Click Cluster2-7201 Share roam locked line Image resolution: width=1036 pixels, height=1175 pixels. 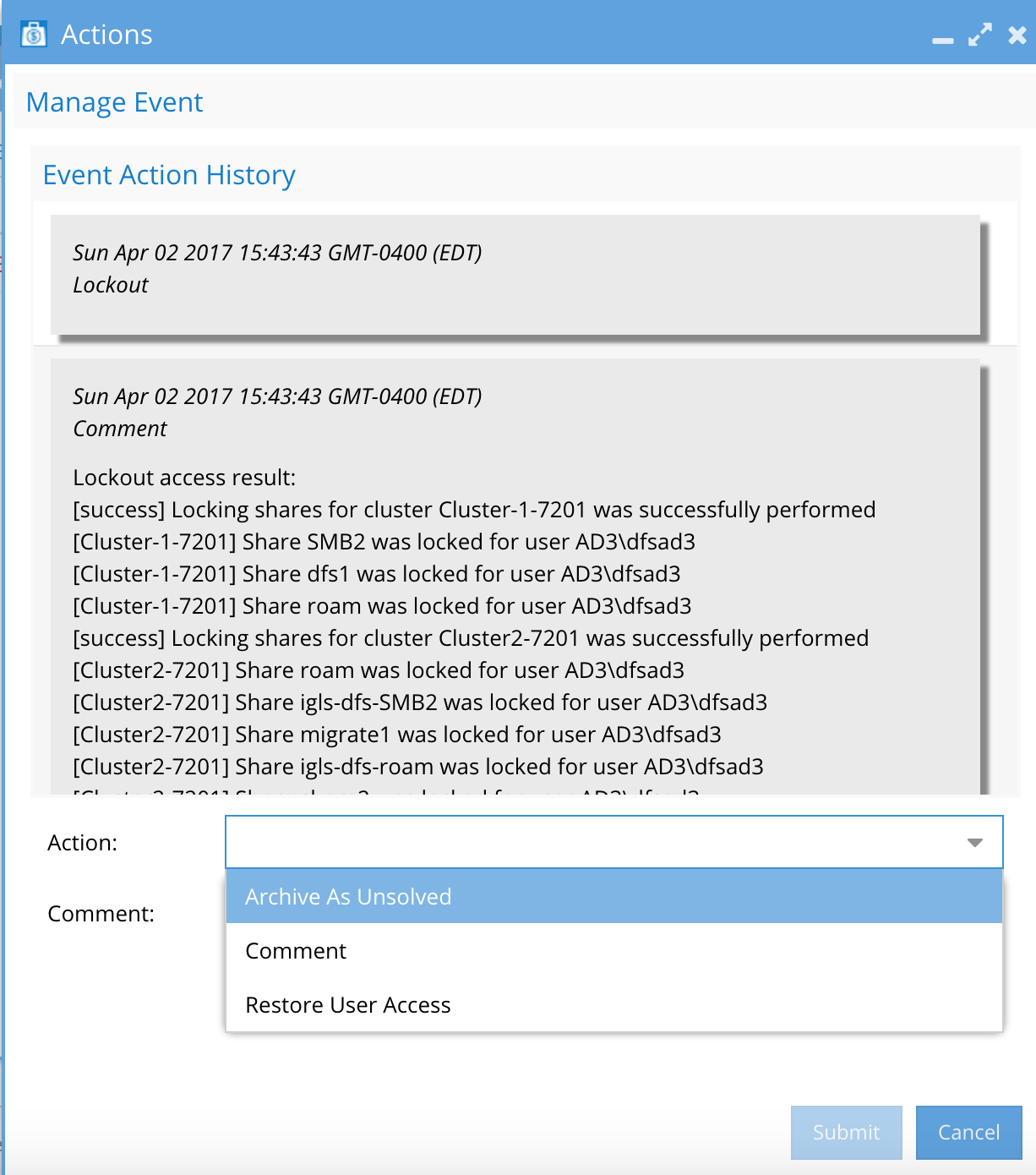[x=379, y=670]
